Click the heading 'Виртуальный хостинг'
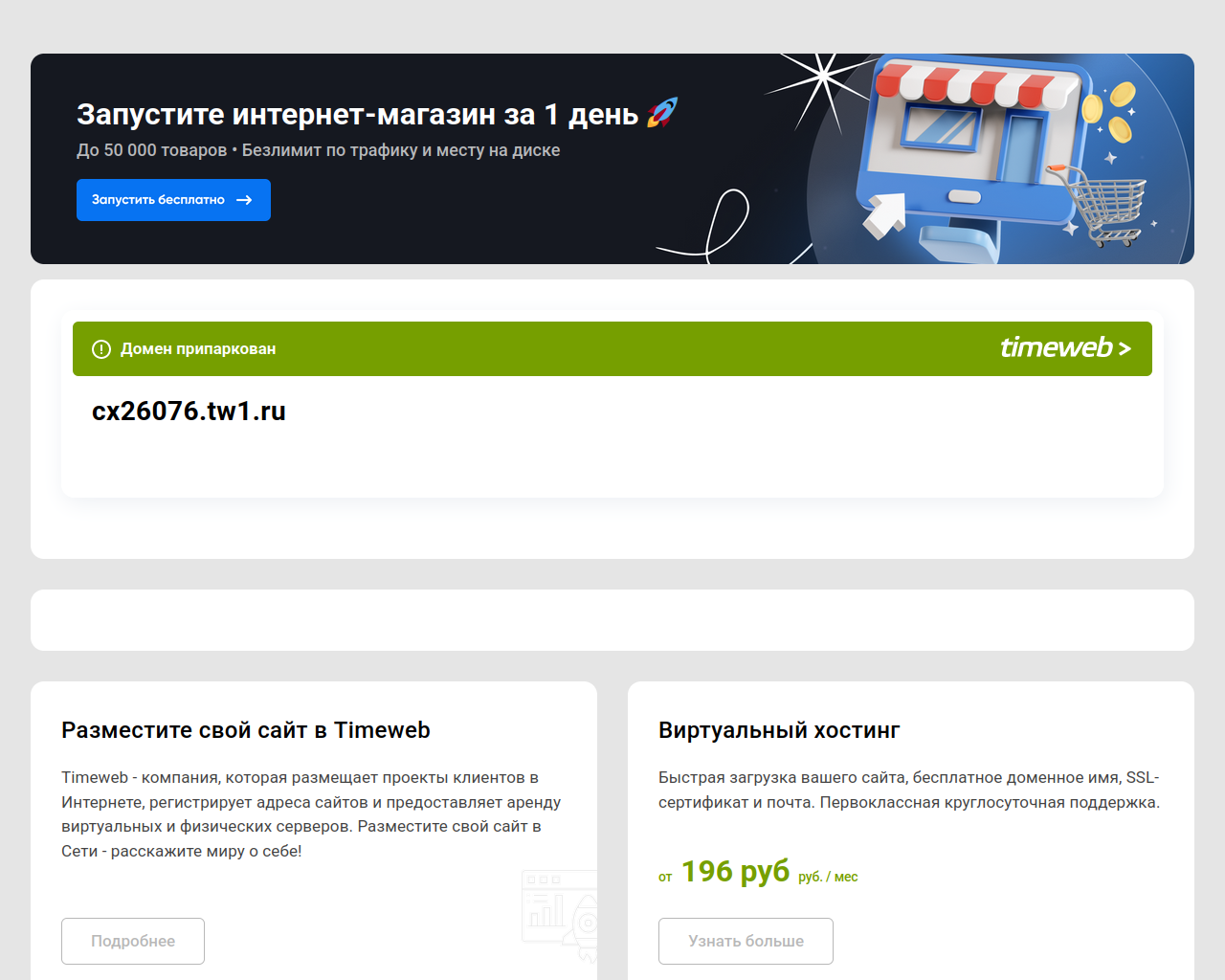 point(779,730)
